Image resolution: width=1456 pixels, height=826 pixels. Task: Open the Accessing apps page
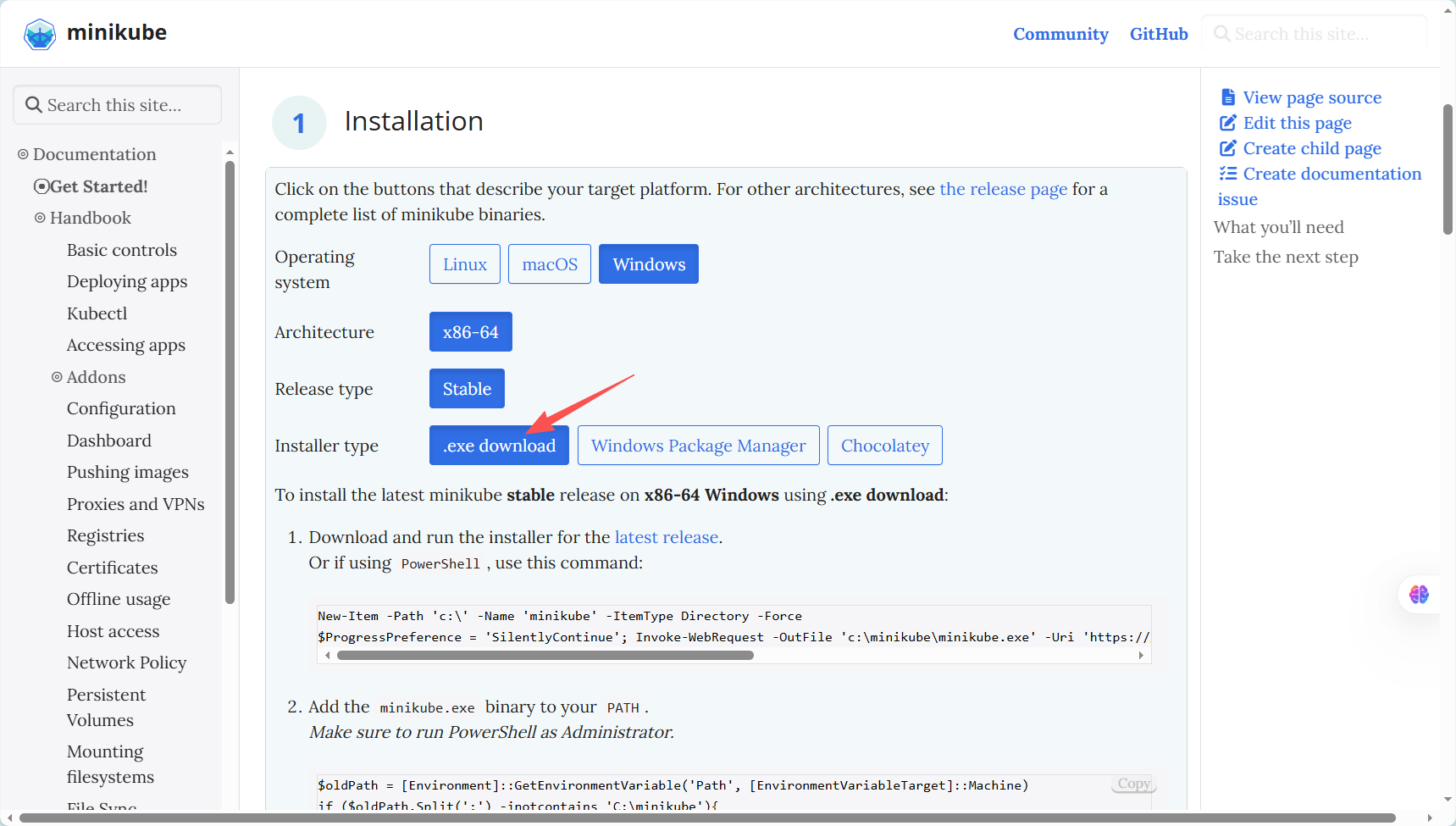pos(126,345)
